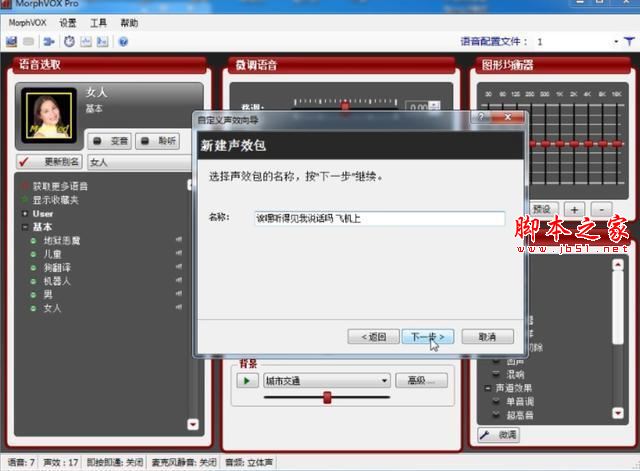Click the 名称 name input field
Viewport: 640px width, 471px height.
(x=380, y=218)
